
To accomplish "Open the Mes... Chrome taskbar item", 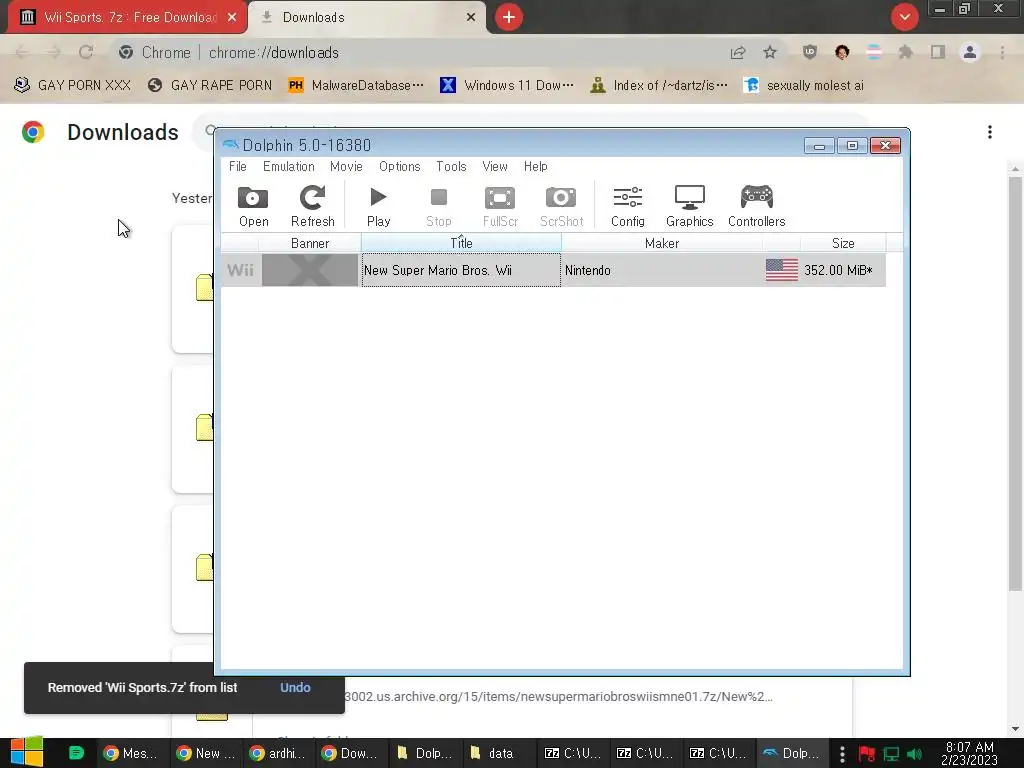I will click(x=131, y=753).
